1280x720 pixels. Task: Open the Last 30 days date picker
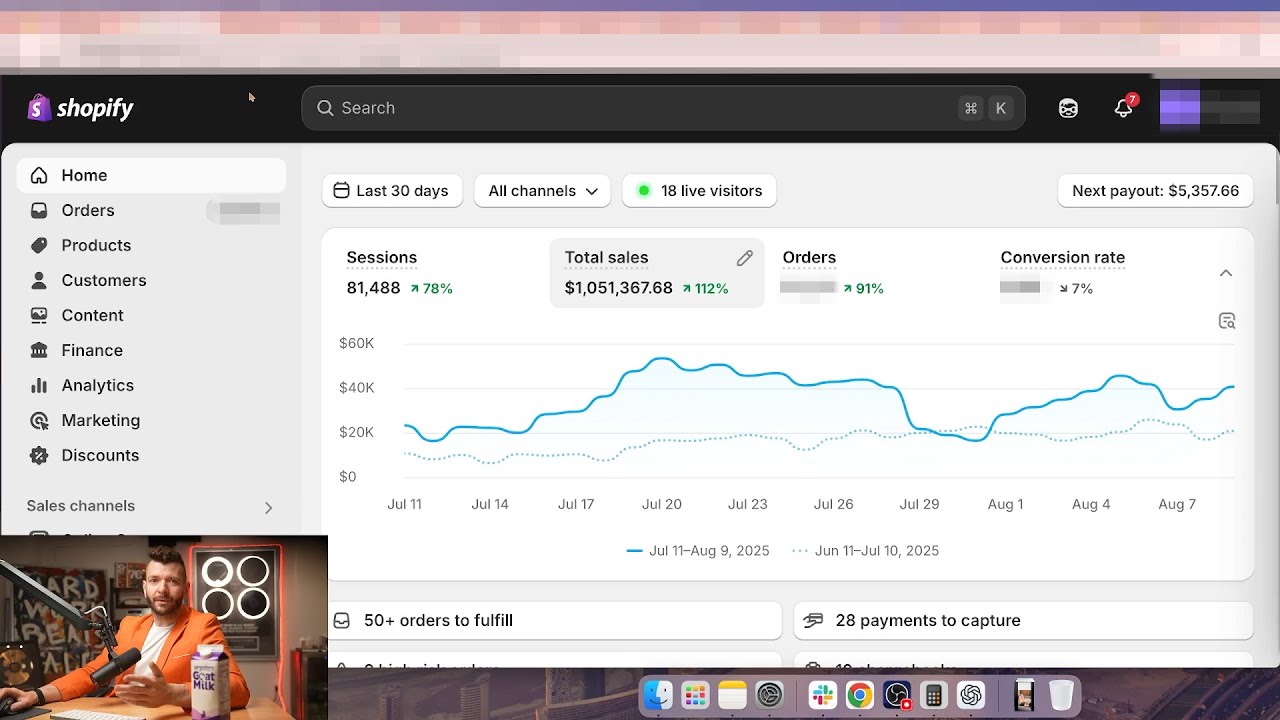[x=392, y=191]
